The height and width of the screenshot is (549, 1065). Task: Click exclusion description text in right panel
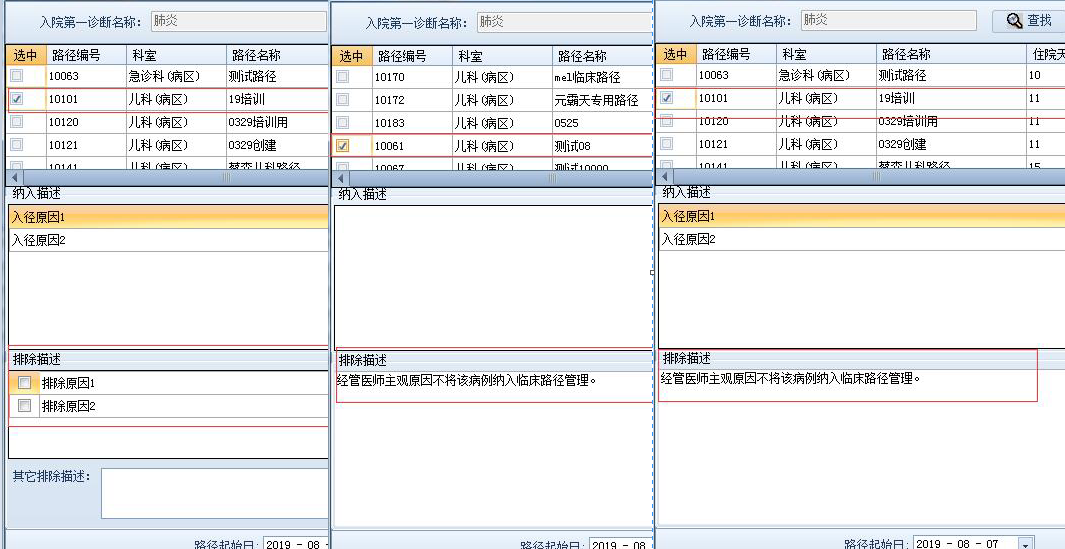[791, 378]
